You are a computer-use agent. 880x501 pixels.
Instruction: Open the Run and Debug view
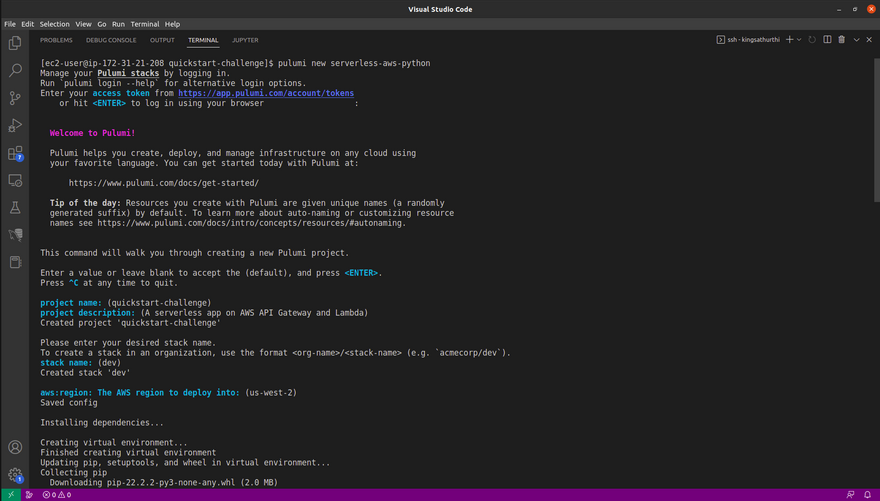pyautogui.click(x=15, y=125)
